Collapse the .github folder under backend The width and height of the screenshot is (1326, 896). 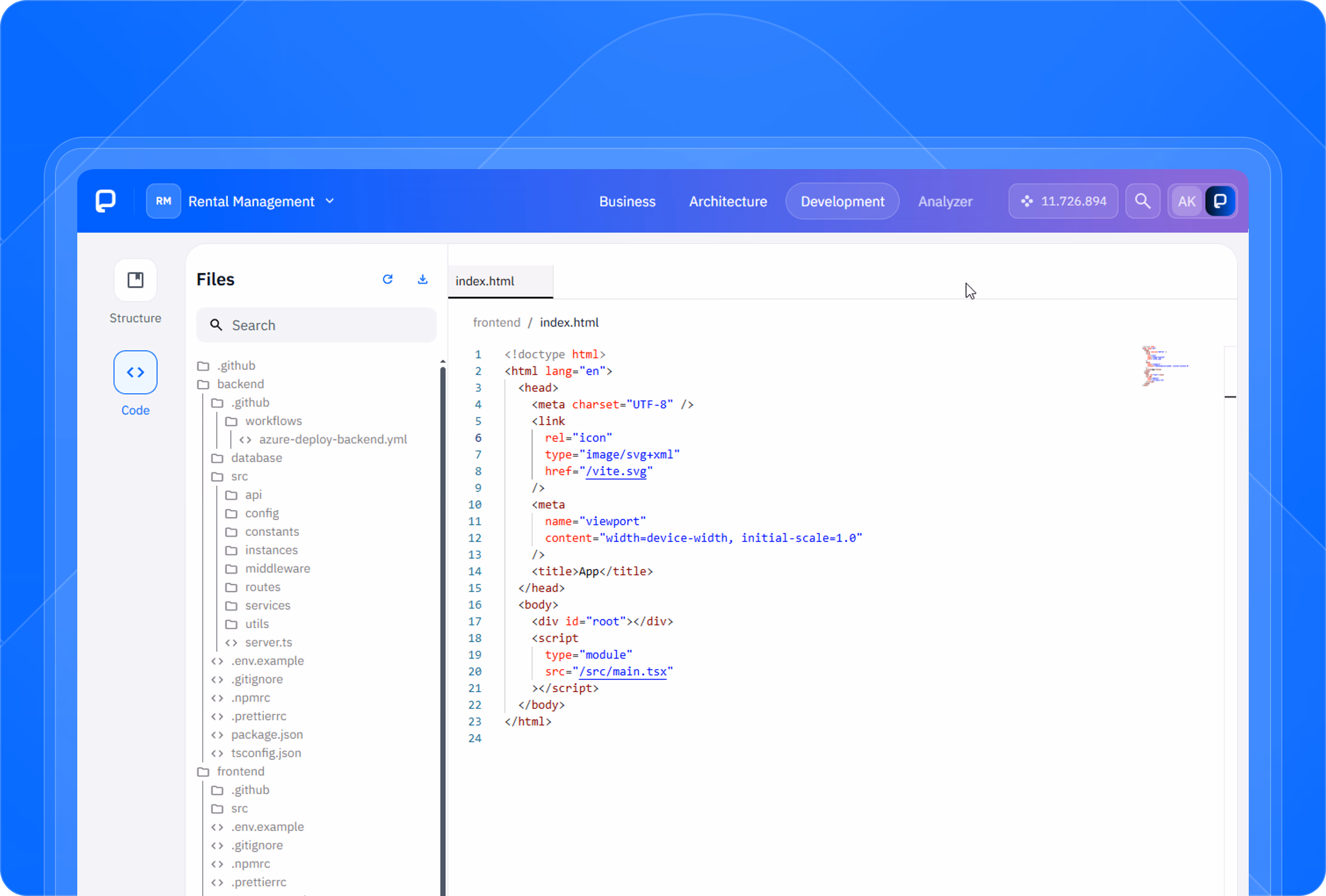click(240, 402)
